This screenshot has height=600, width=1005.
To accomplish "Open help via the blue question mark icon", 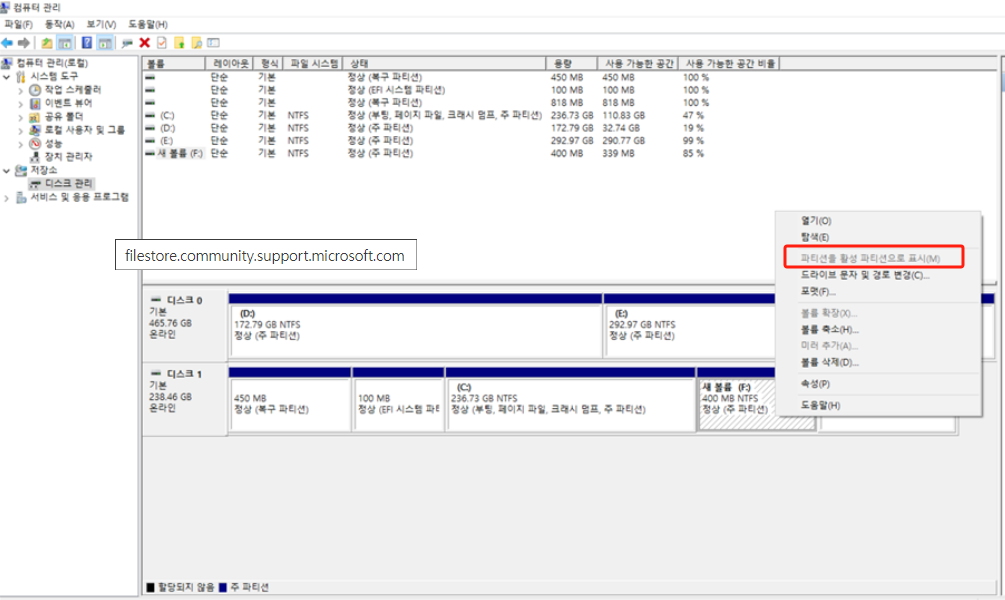I will [x=87, y=43].
